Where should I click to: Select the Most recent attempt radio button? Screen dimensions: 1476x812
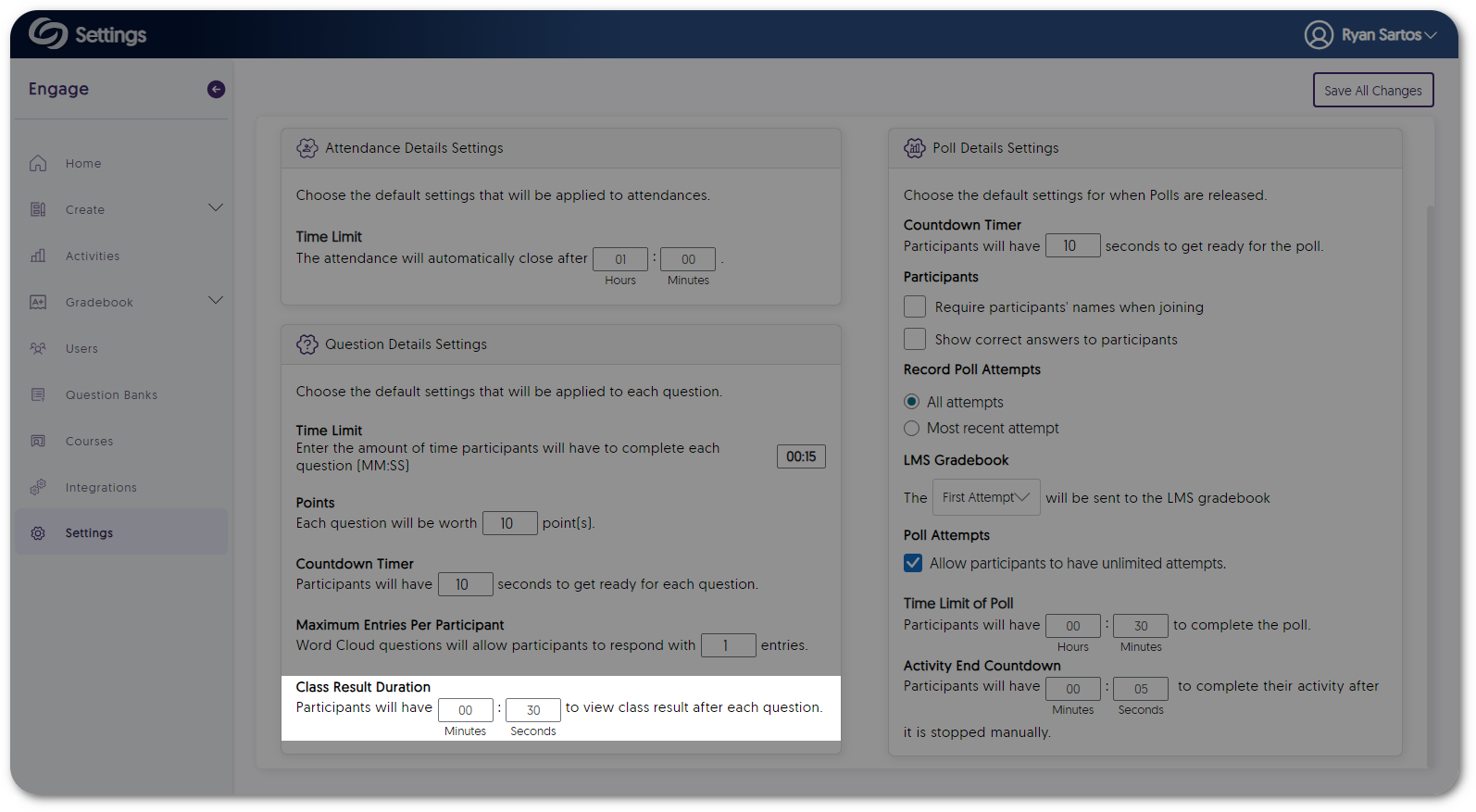tap(912, 429)
